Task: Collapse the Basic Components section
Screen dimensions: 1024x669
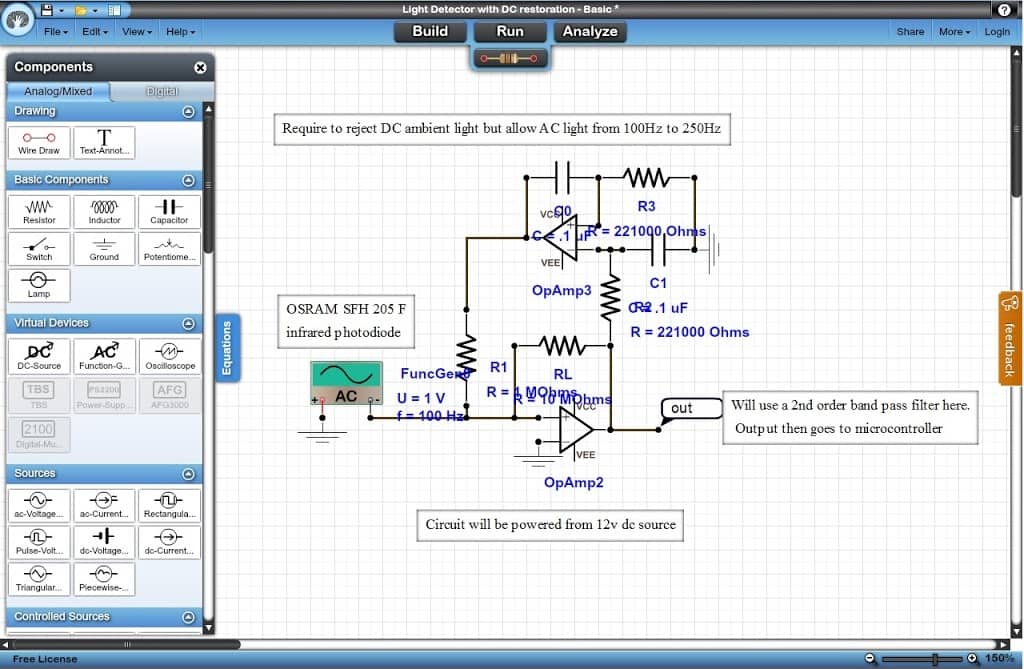Action: tap(190, 180)
